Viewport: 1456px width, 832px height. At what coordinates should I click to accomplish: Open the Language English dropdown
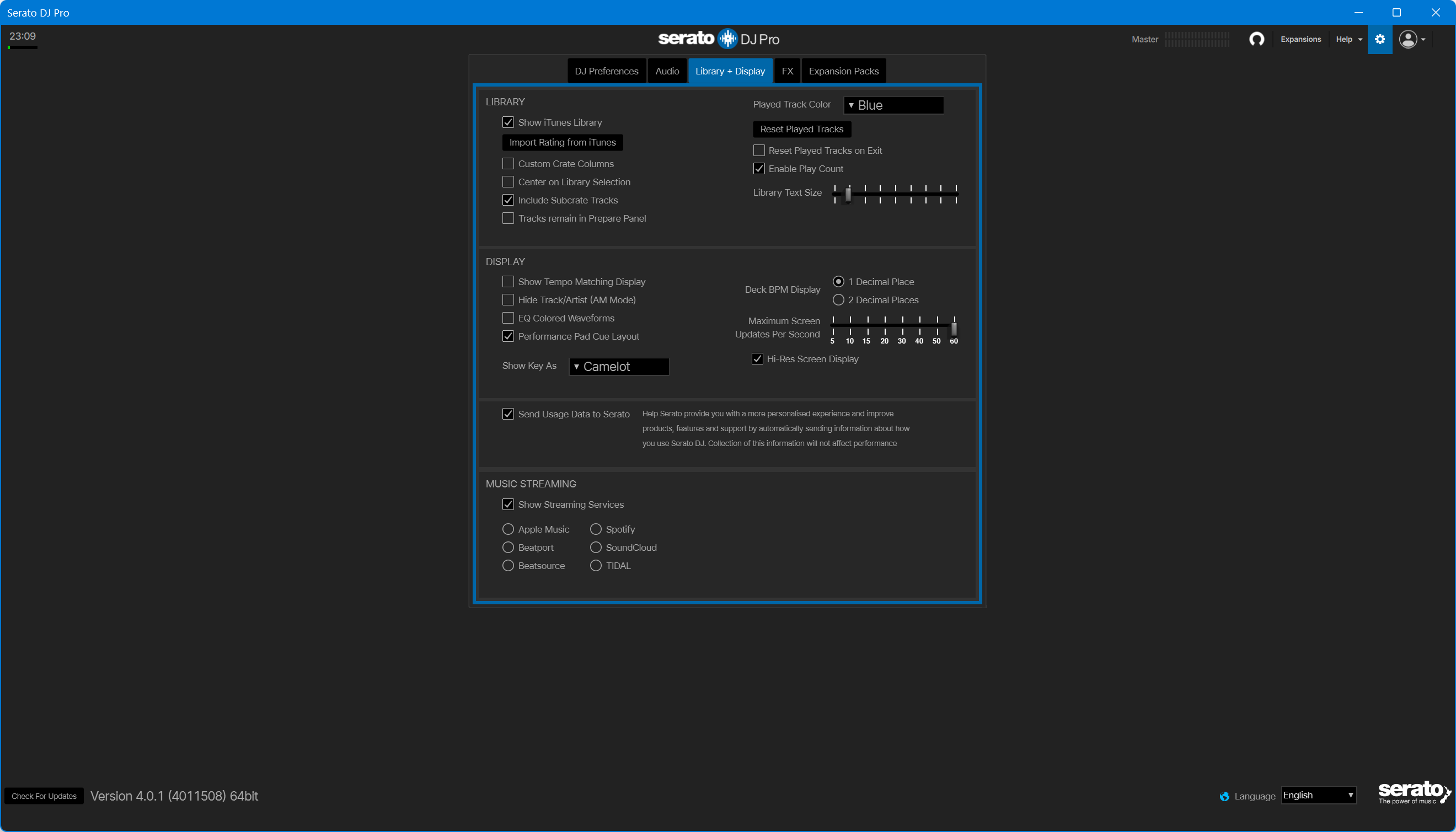[1318, 795]
